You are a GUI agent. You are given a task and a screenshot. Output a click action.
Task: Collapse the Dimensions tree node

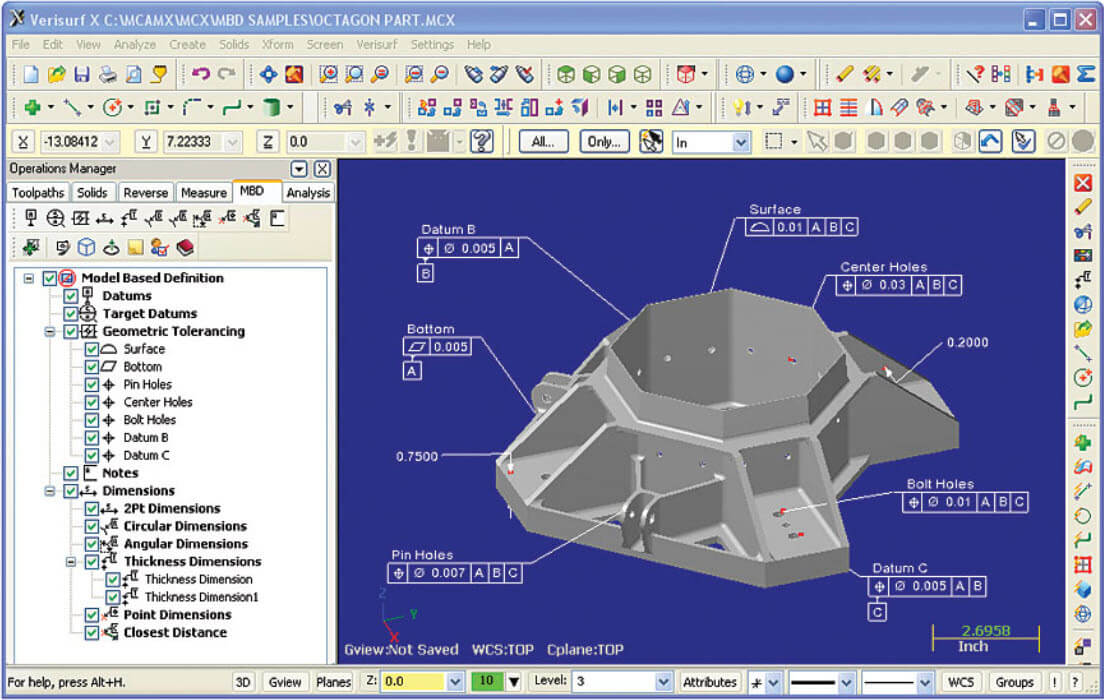click(x=50, y=491)
